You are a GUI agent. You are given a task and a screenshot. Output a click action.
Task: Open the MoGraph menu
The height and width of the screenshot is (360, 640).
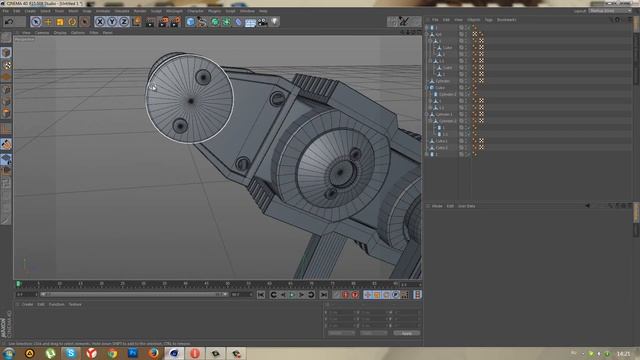pyautogui.click(x=175, y=11)
